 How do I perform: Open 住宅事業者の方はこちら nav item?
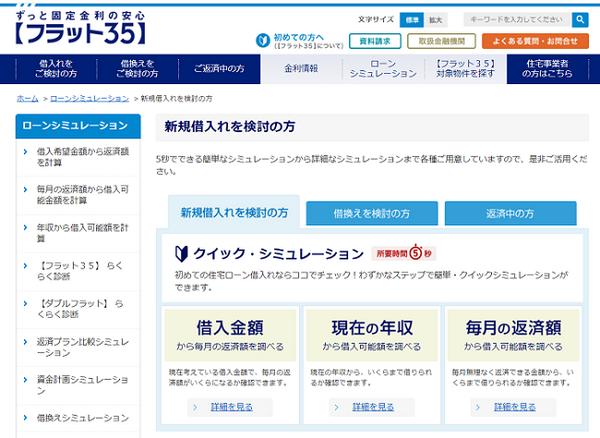point(548,69)
